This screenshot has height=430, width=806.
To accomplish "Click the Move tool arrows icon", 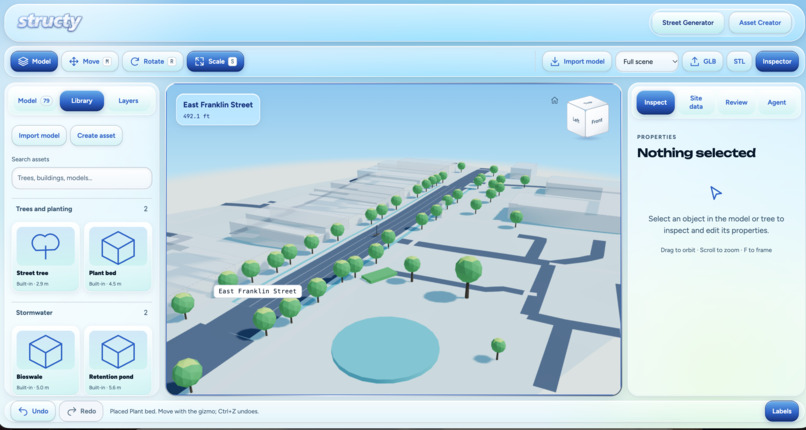I will click(x=74, y=62).
